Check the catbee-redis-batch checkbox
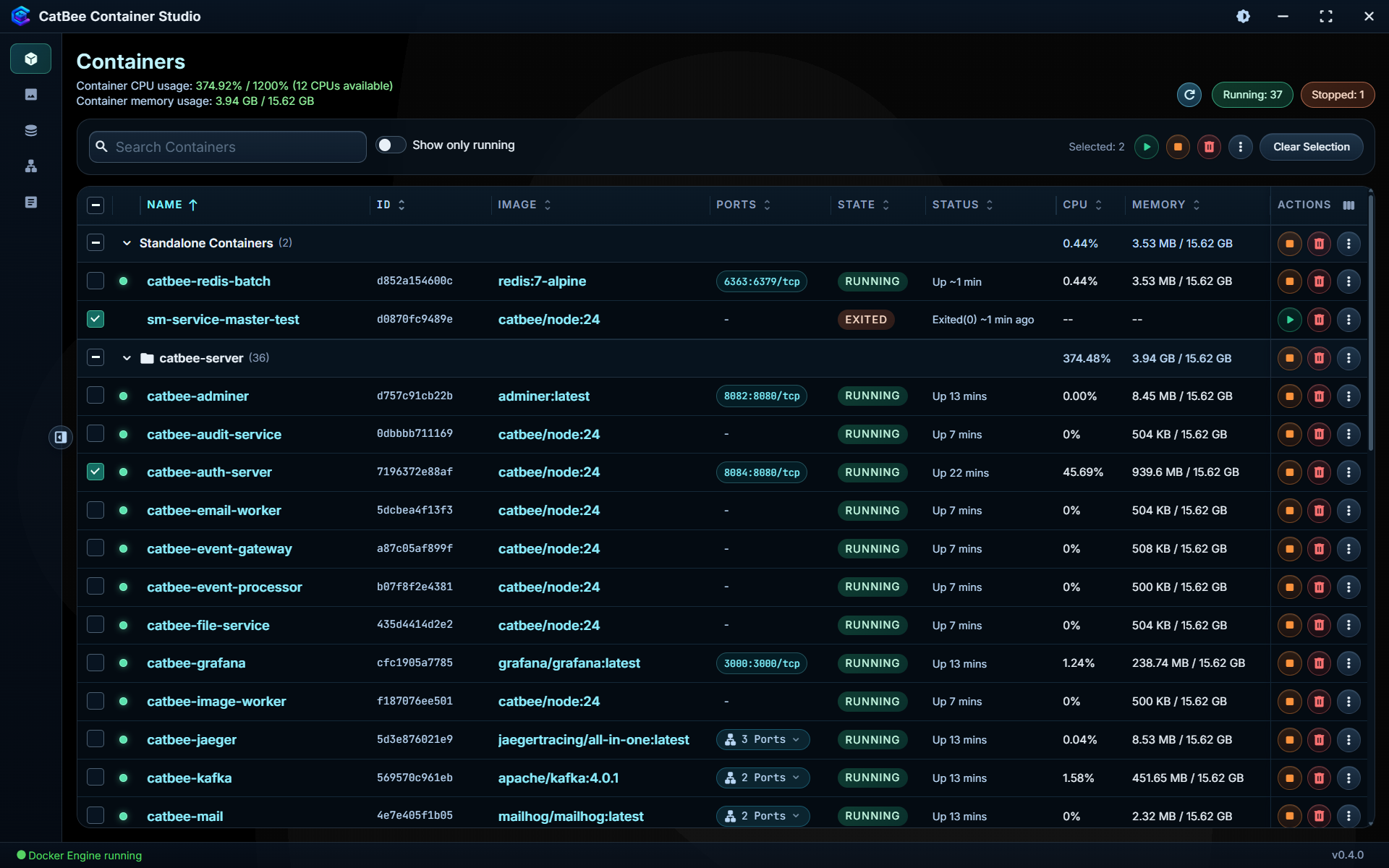Viewport: 1389px width, 868px height. 95,281
